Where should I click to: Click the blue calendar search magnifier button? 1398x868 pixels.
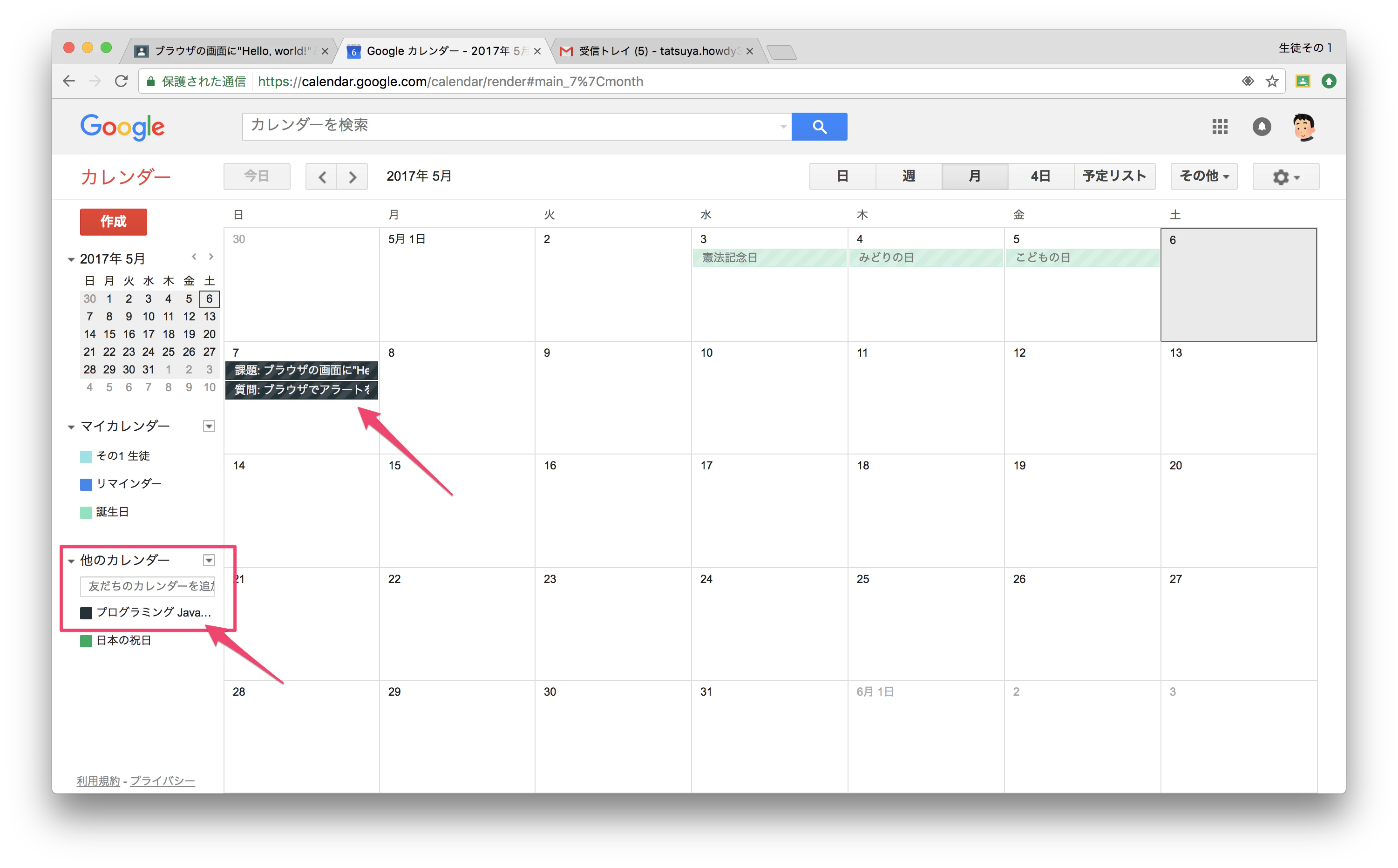pos(819,126)
